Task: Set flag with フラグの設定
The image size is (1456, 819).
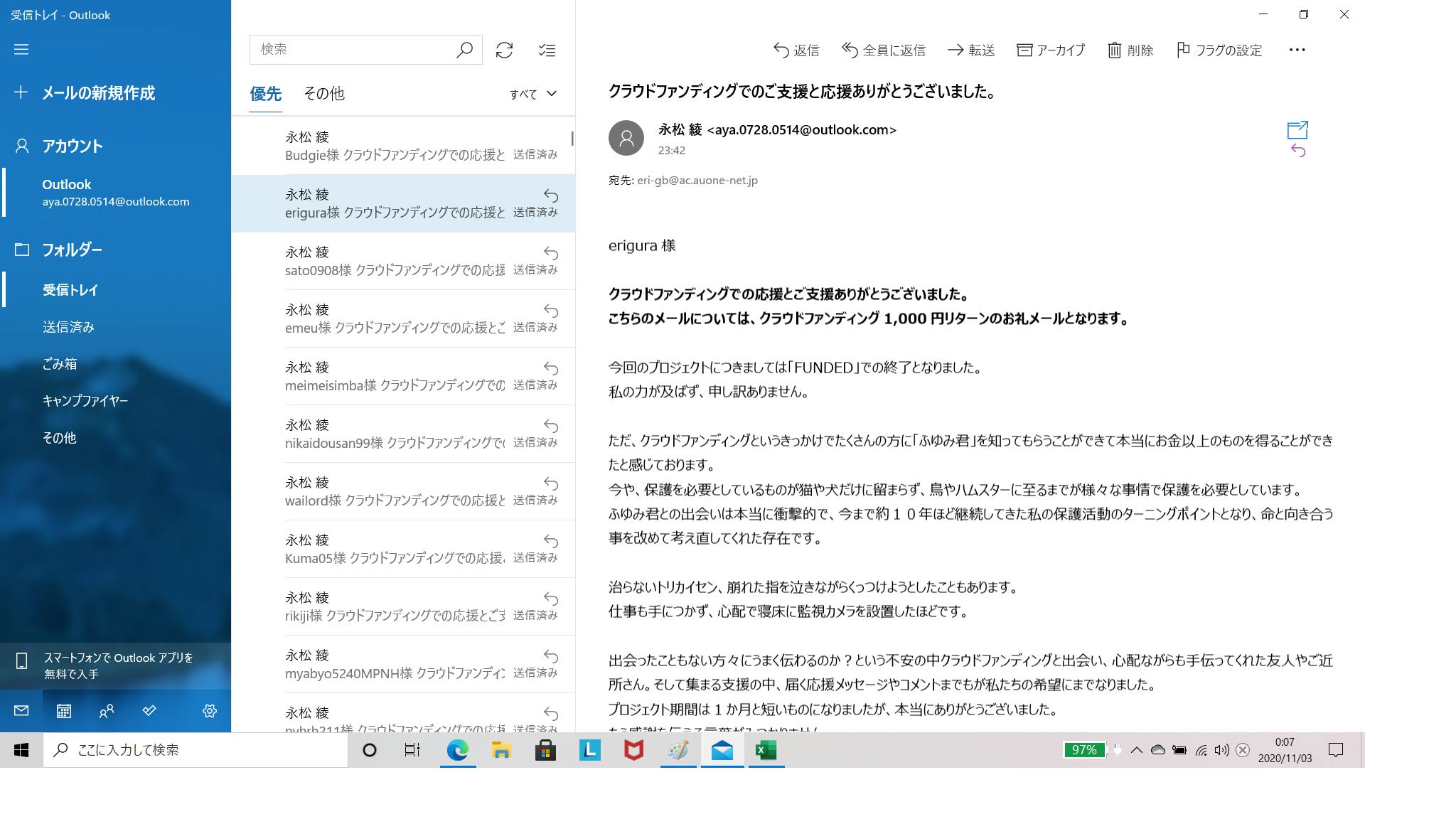Action: pos(1219,50)
